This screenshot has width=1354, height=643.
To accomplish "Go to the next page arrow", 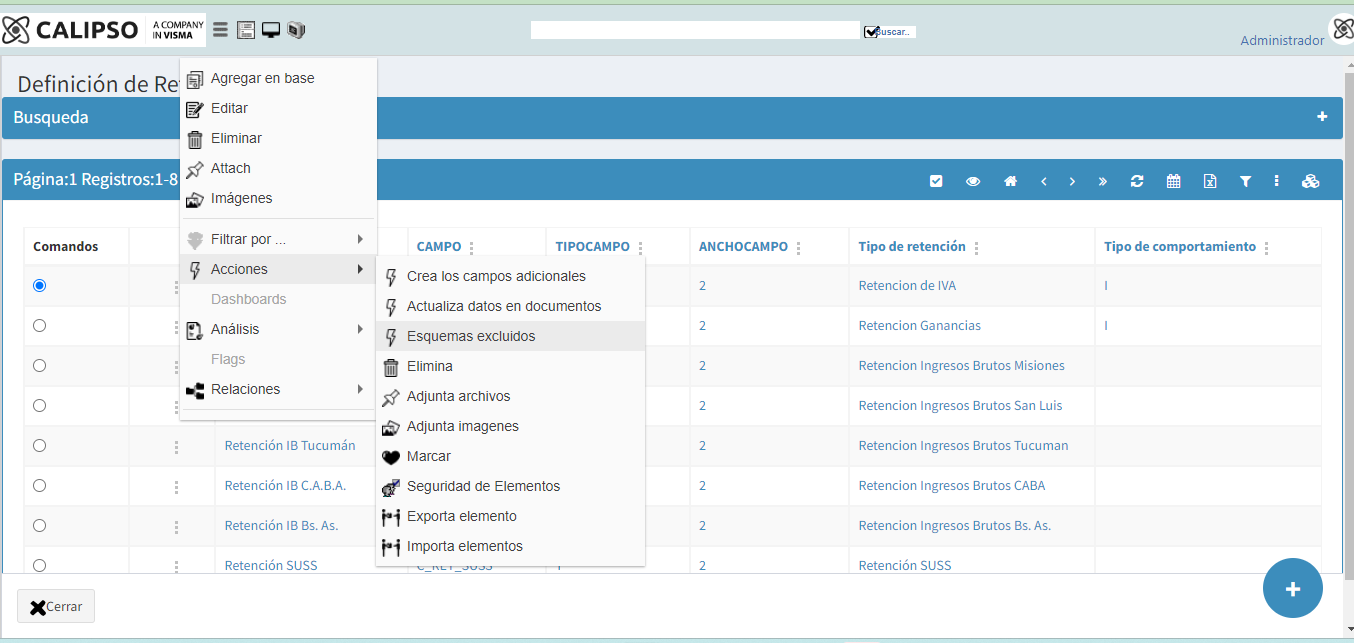I will 1072,181.
